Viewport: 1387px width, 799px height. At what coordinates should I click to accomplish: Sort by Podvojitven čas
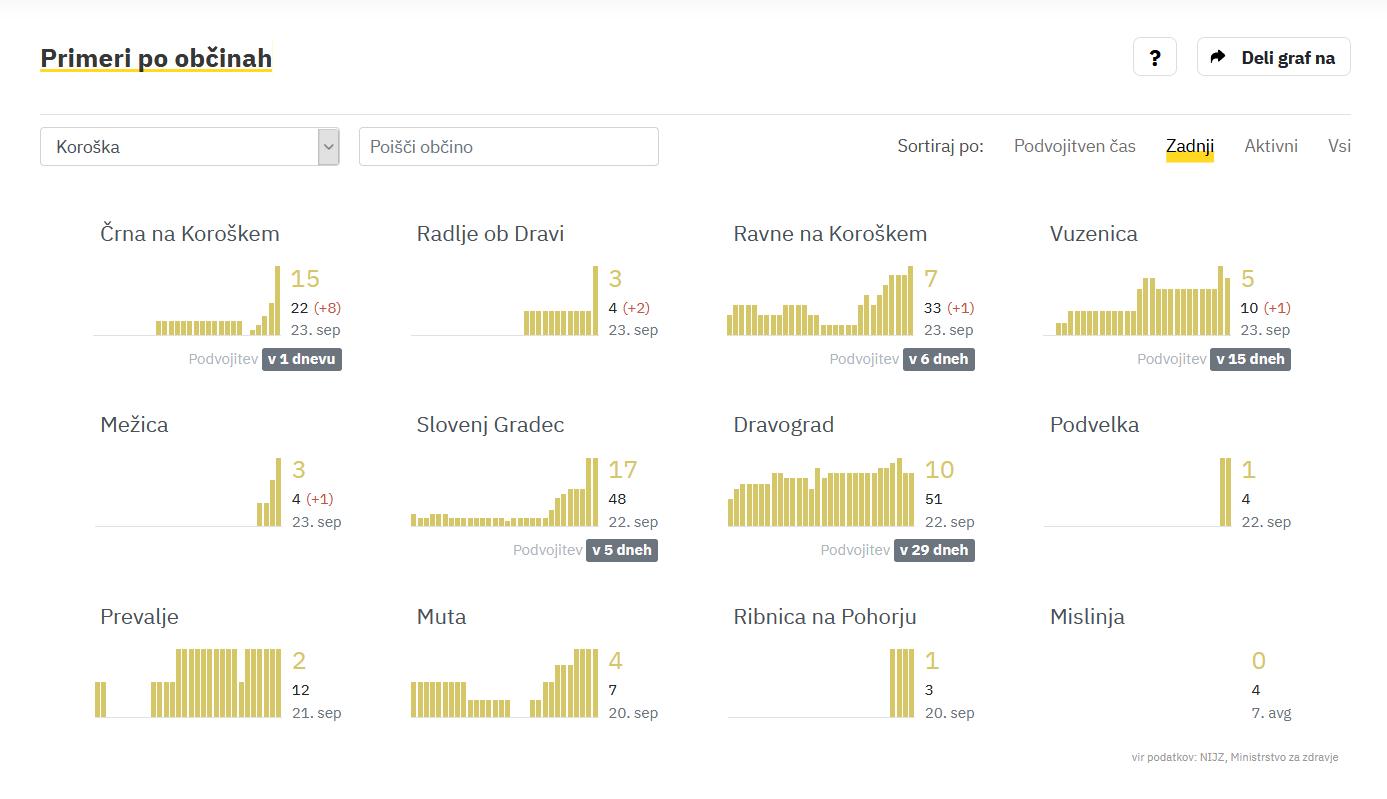click(1074, 146)
